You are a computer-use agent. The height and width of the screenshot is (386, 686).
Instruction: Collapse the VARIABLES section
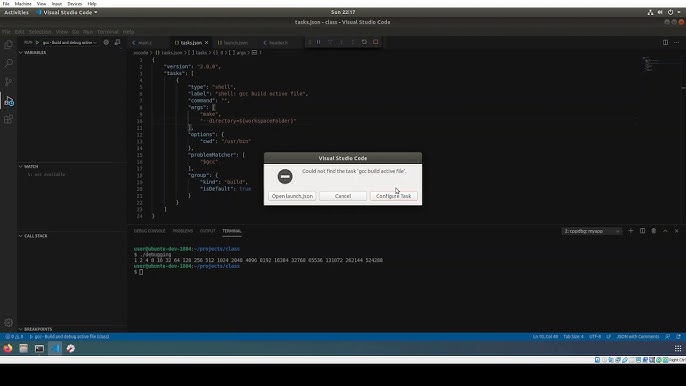click(33, 53)
